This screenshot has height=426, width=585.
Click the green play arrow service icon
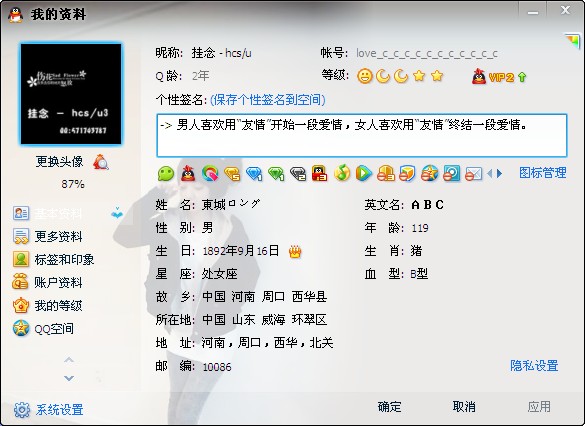[x=363, y=173]
